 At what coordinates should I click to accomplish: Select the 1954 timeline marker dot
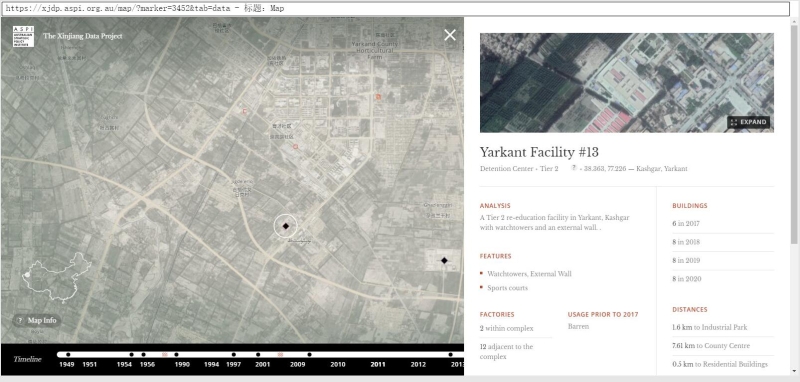click(132, 354)
